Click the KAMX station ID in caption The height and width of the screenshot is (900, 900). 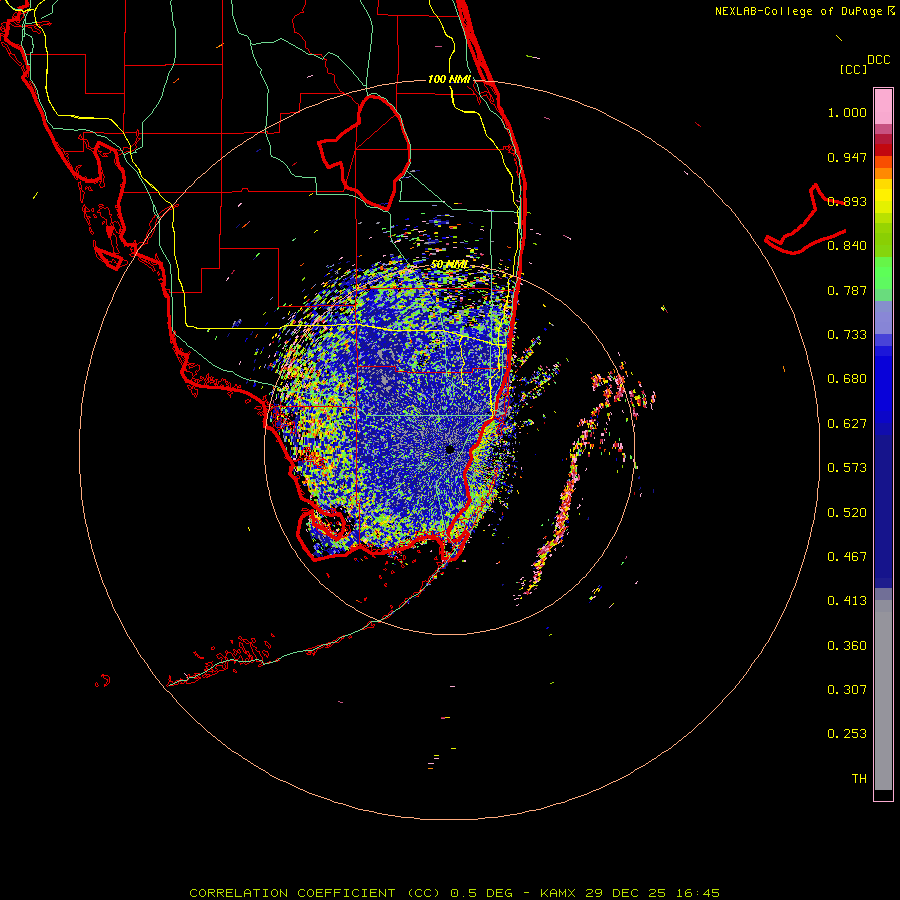click(x=557, y=893)
